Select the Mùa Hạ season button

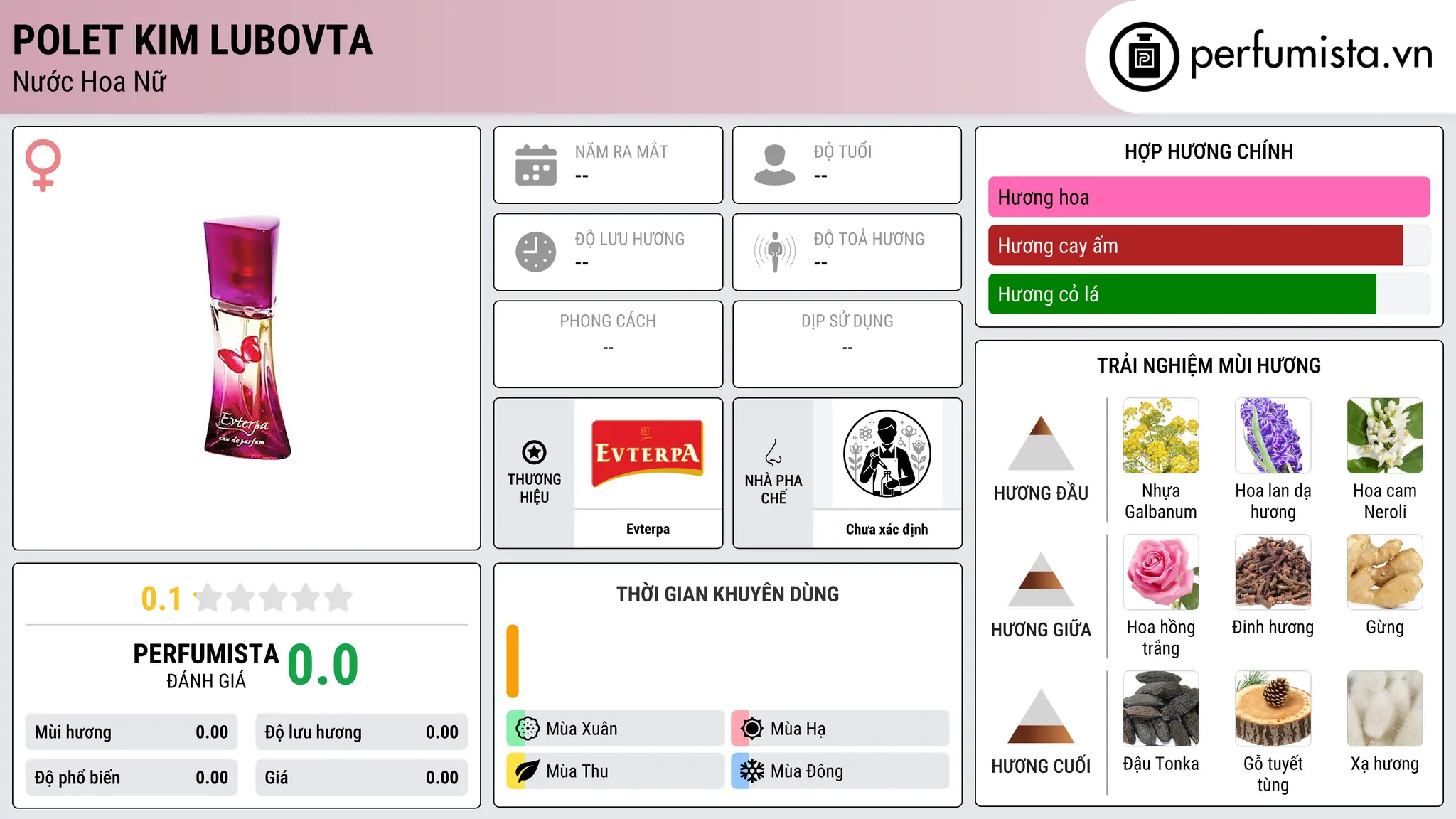pos(840,729)
